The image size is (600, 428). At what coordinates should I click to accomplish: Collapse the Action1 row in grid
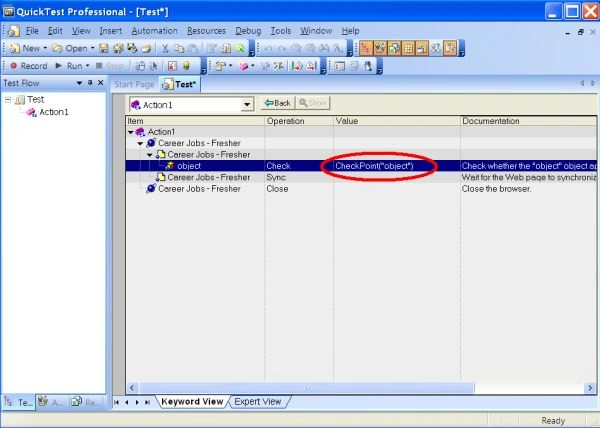[131, 132]
